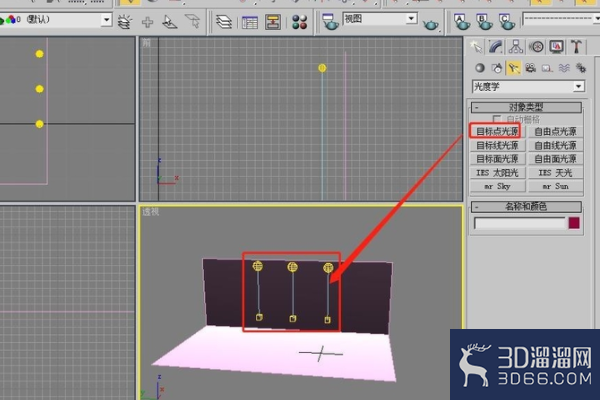This screenshot has height=400, width=600.
Task: Switch to the Motion panel tab
Action: tap(536, 47)
